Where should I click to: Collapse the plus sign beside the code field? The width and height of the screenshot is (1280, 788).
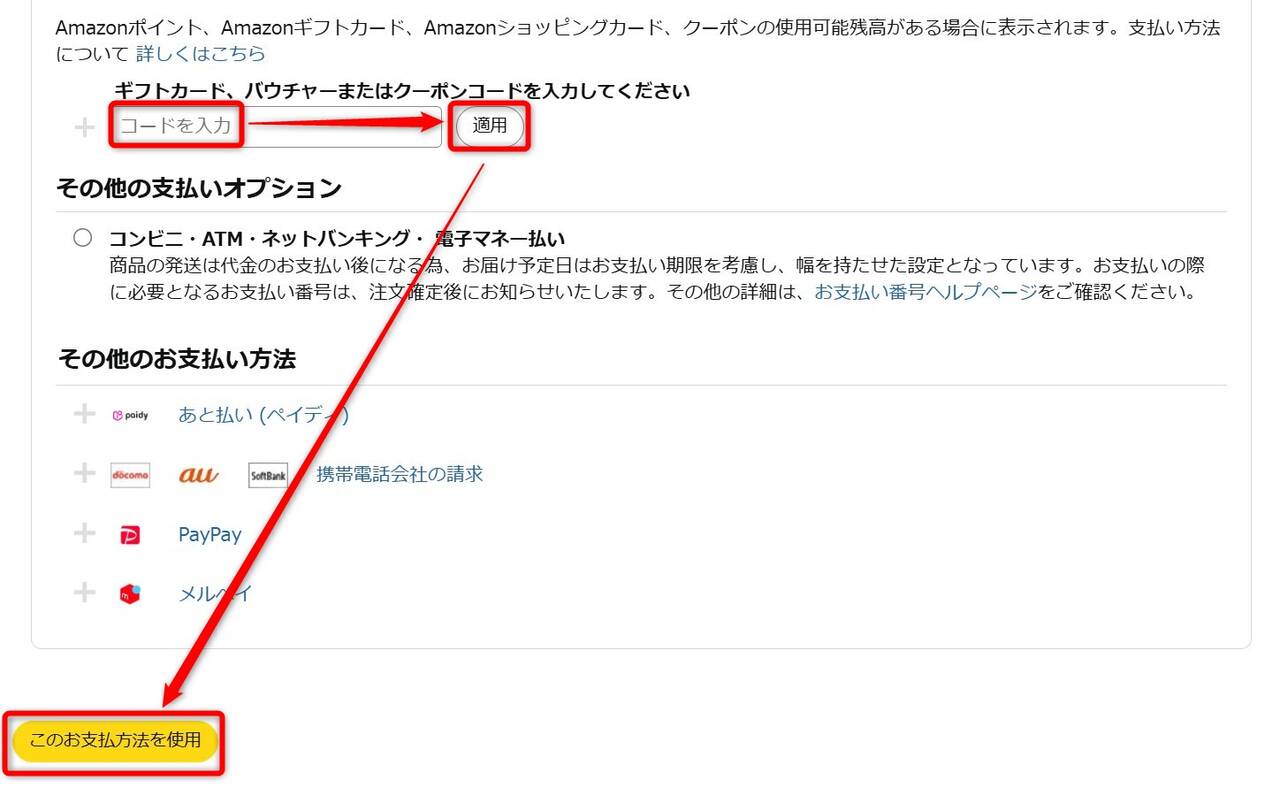pyautogui.click(x=85, y=127)
